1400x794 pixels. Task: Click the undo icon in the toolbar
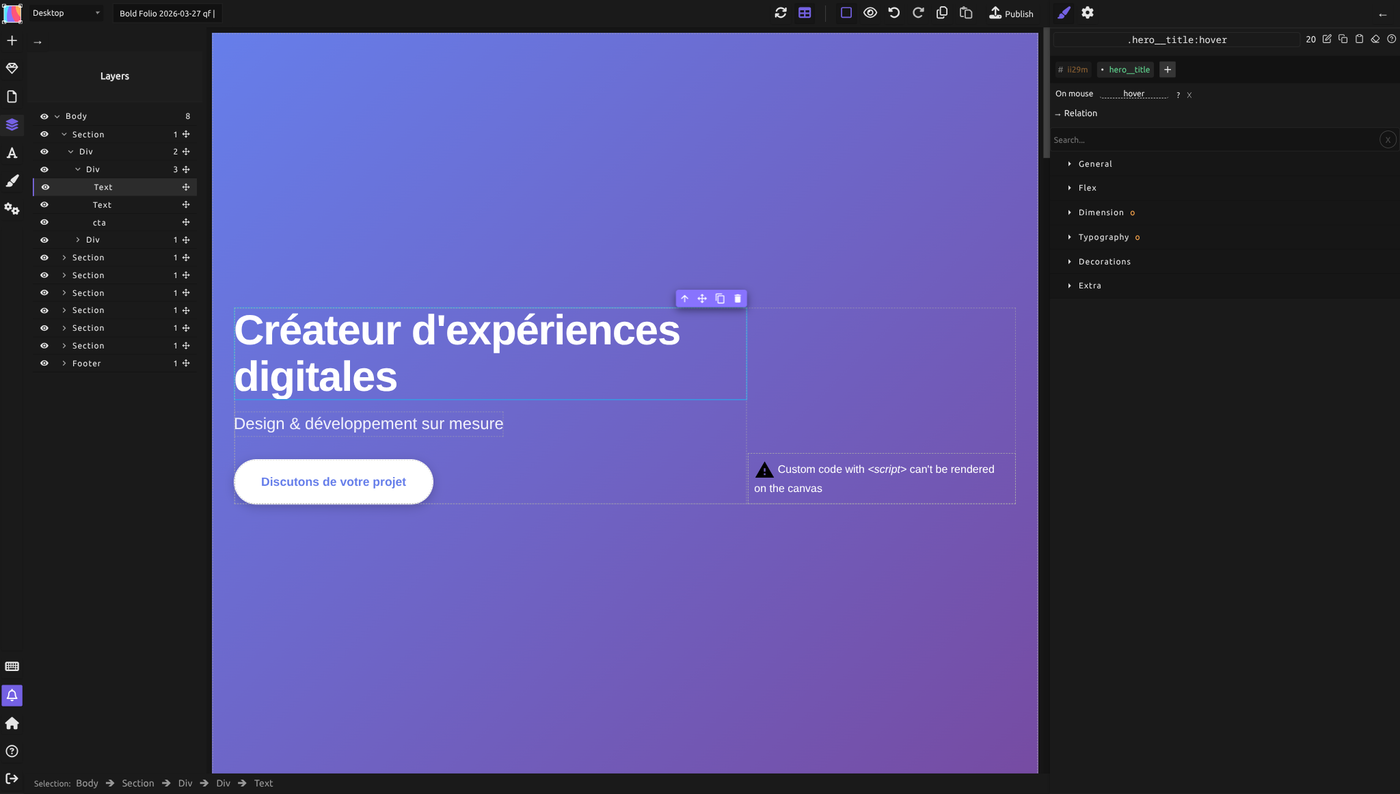coord(893,13)
